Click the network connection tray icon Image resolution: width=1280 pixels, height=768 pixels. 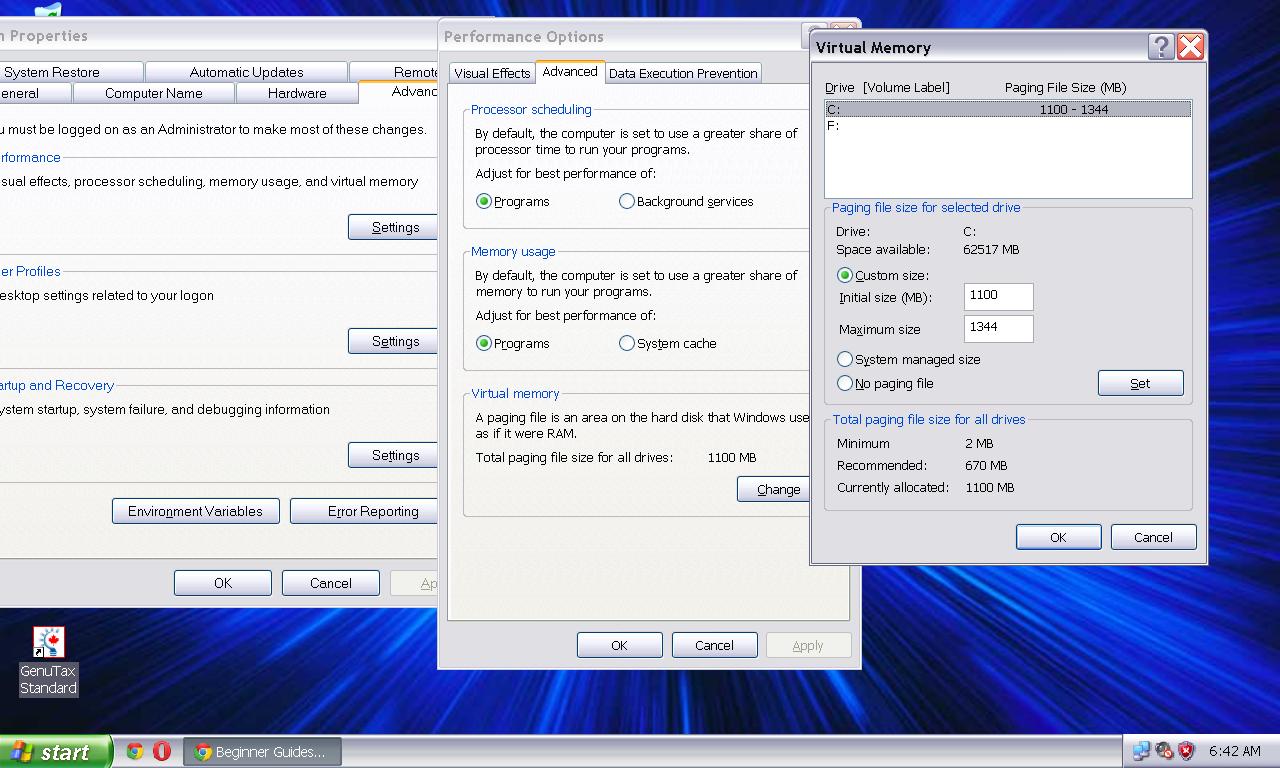[1141, 751]
